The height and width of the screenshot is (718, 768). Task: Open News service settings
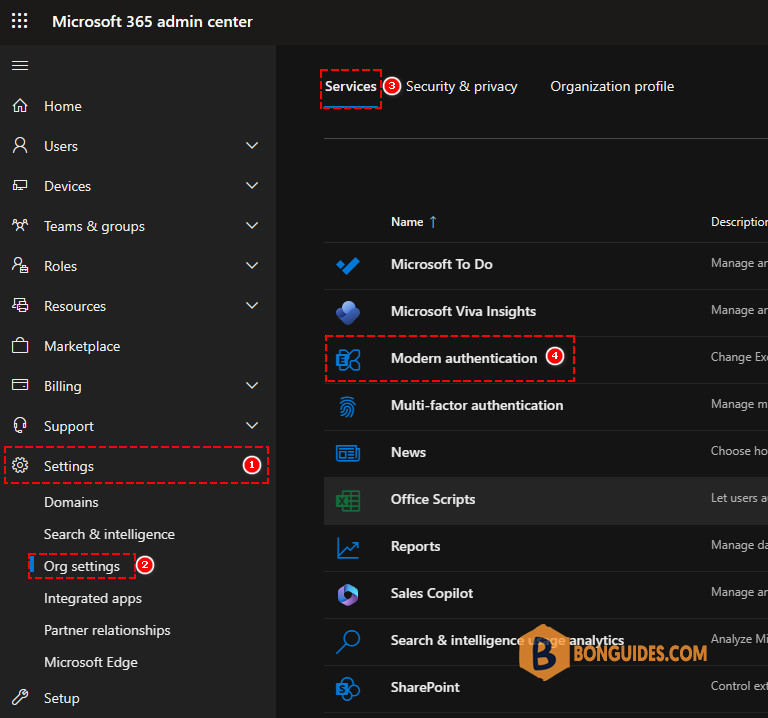(408, 452)
